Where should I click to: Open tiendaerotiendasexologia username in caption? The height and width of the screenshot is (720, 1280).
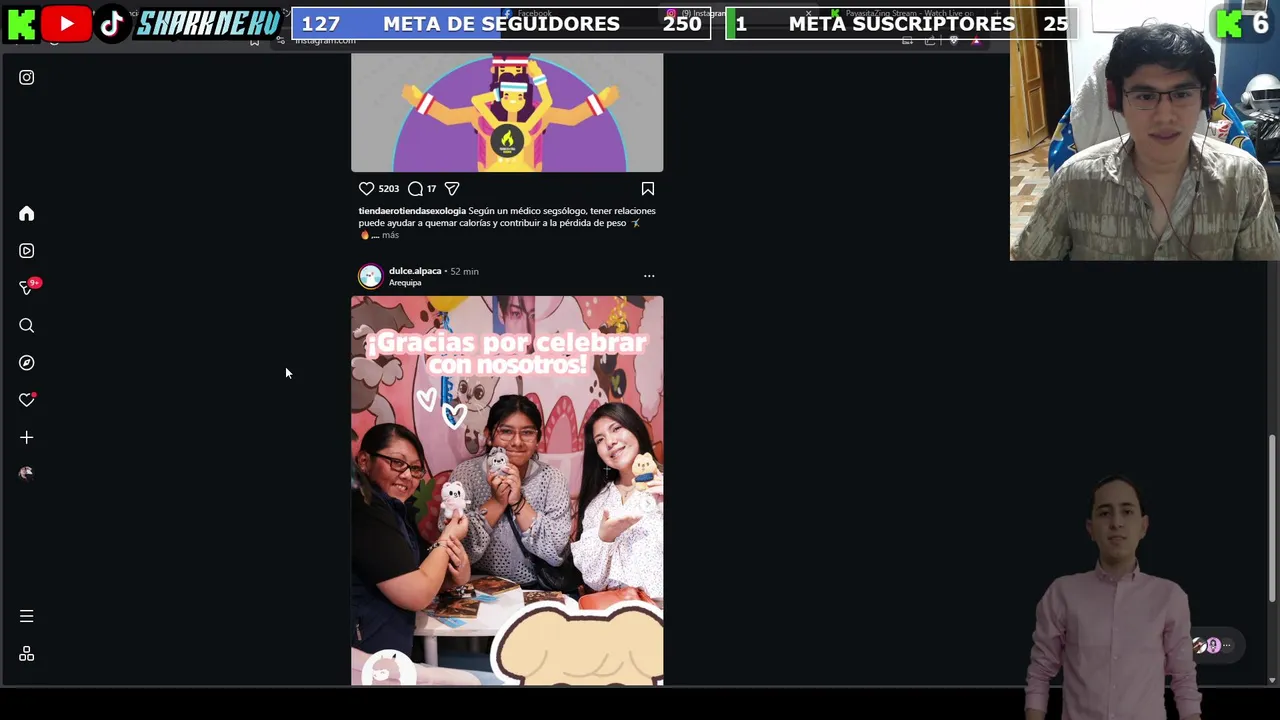412,211
